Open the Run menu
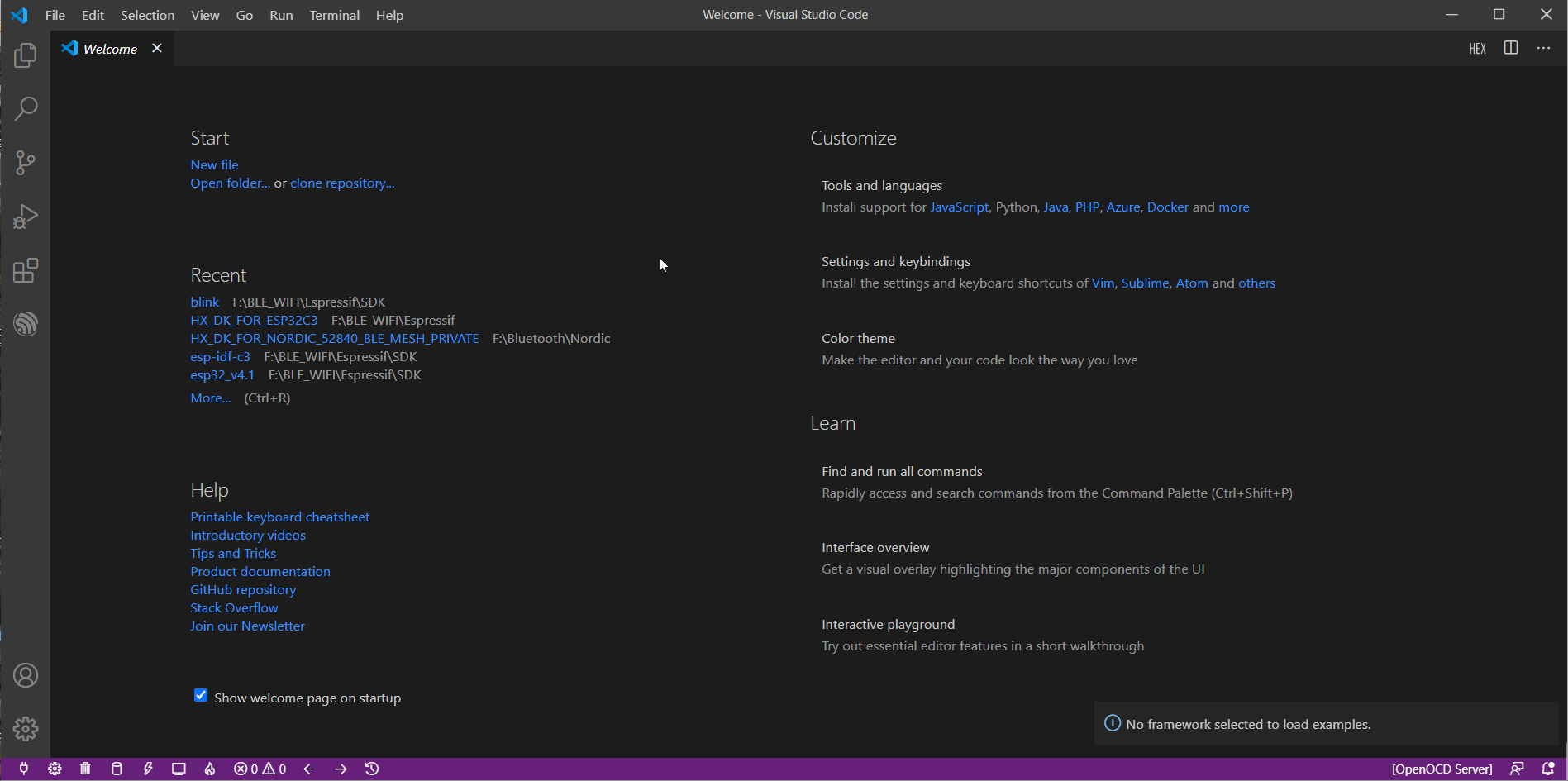This screenshot has height=781, width=1568. pyautogui.click(x=281, y=15)
